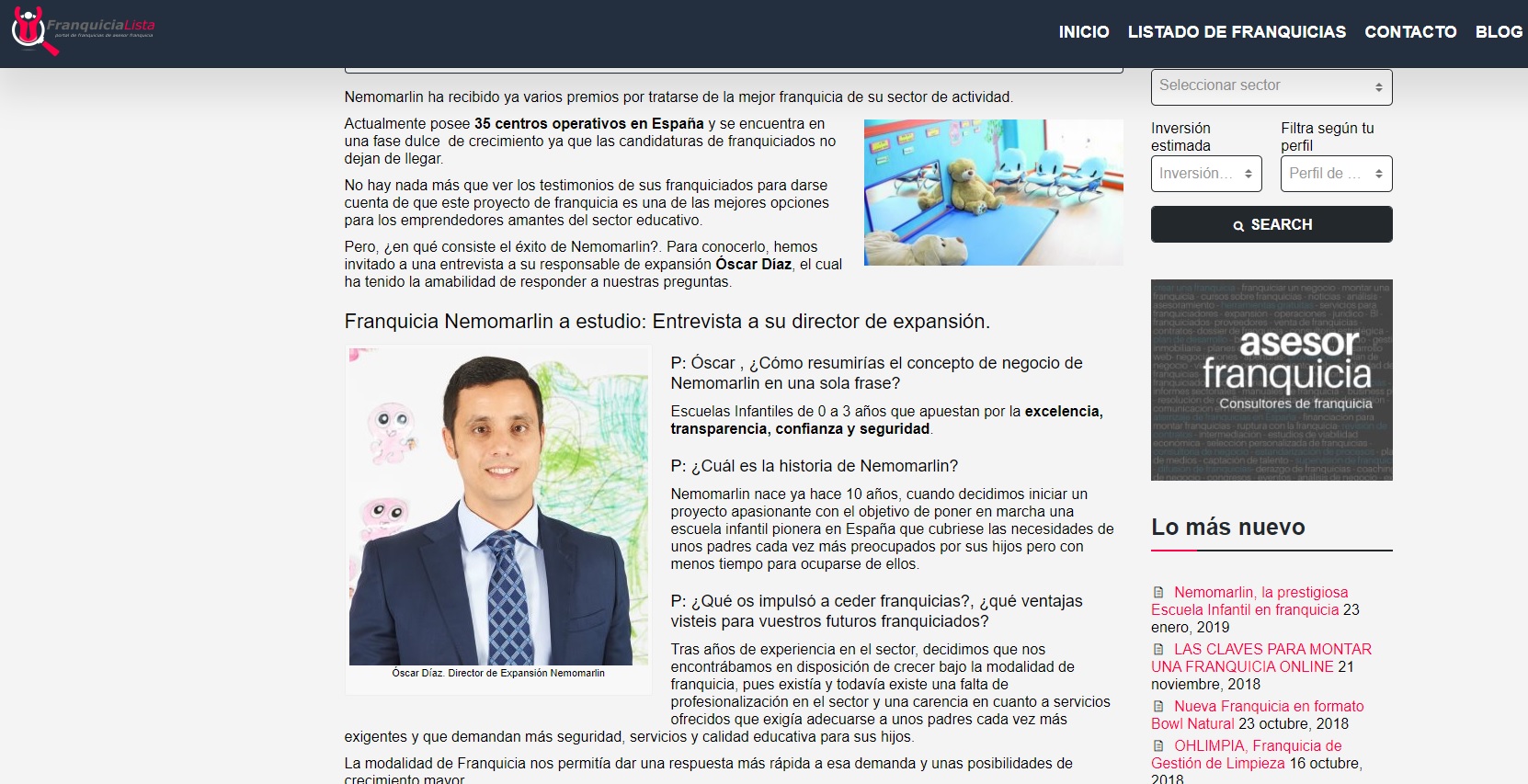1528x784 pixels.
Task: Open the FranquiciaLista logo home link
Action: [83, 30]
